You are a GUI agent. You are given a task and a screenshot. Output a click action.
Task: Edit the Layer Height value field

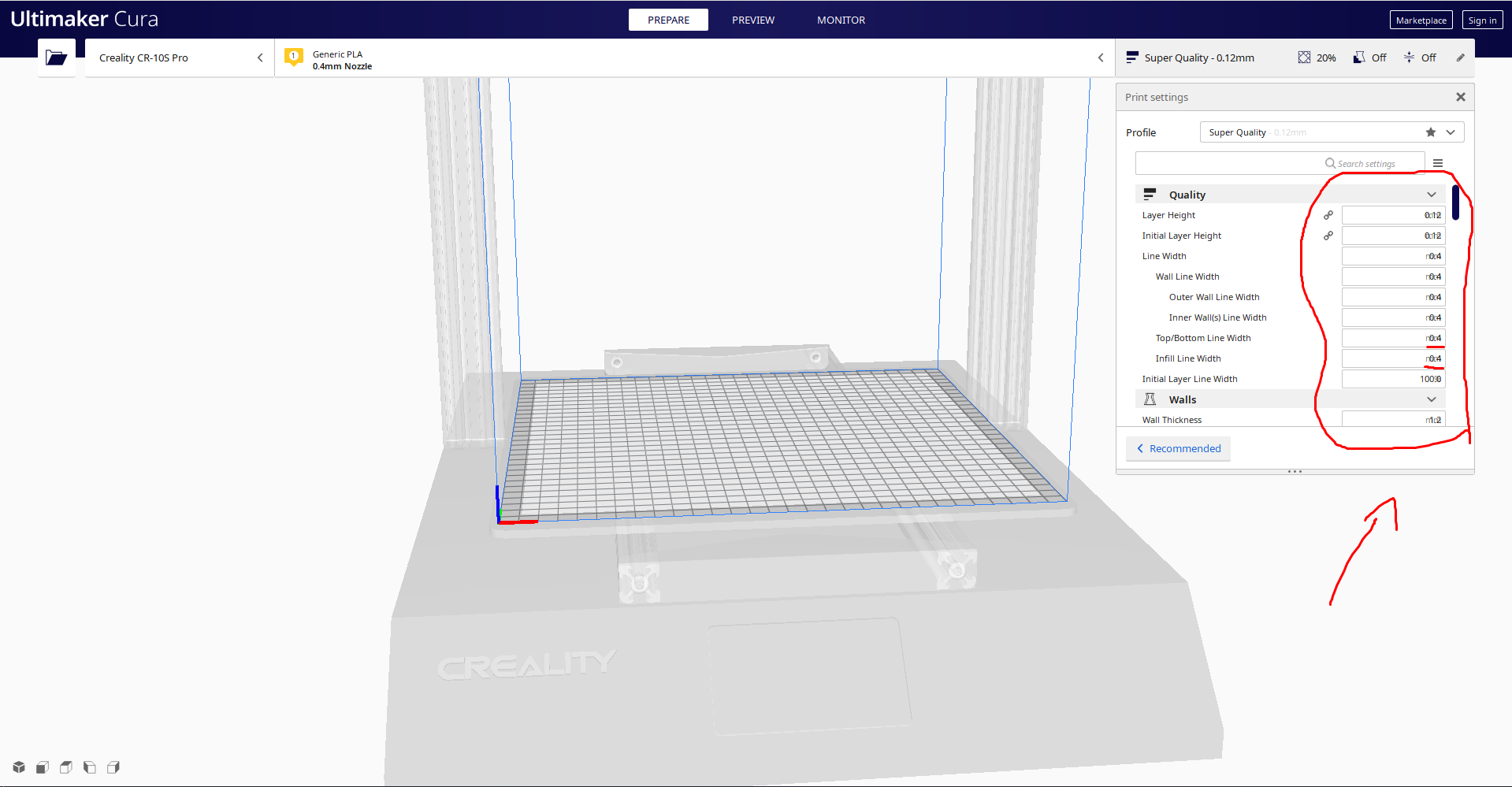tap(1393, 215)
